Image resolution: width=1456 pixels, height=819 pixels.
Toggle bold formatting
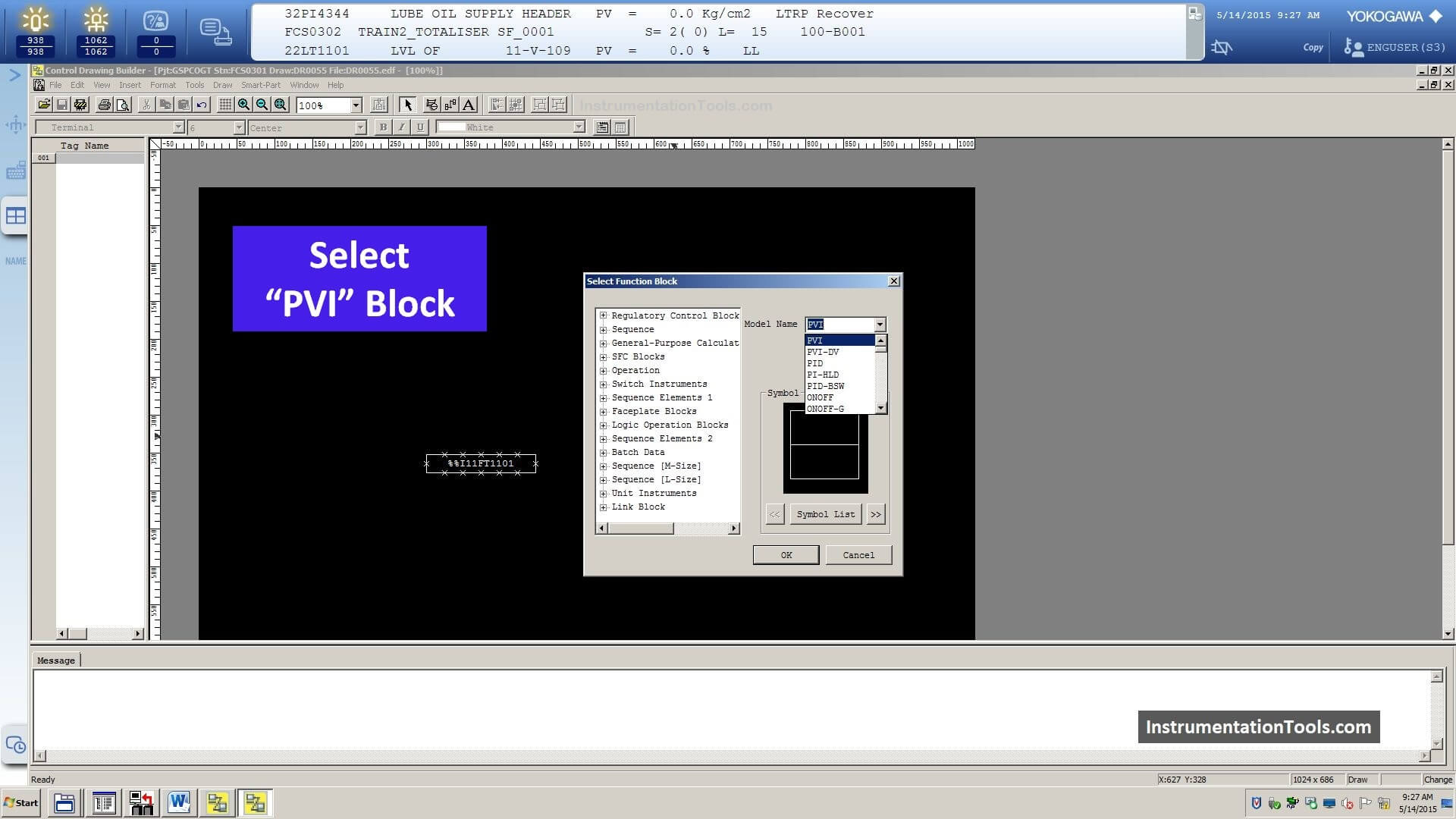[x=383, y=127]
